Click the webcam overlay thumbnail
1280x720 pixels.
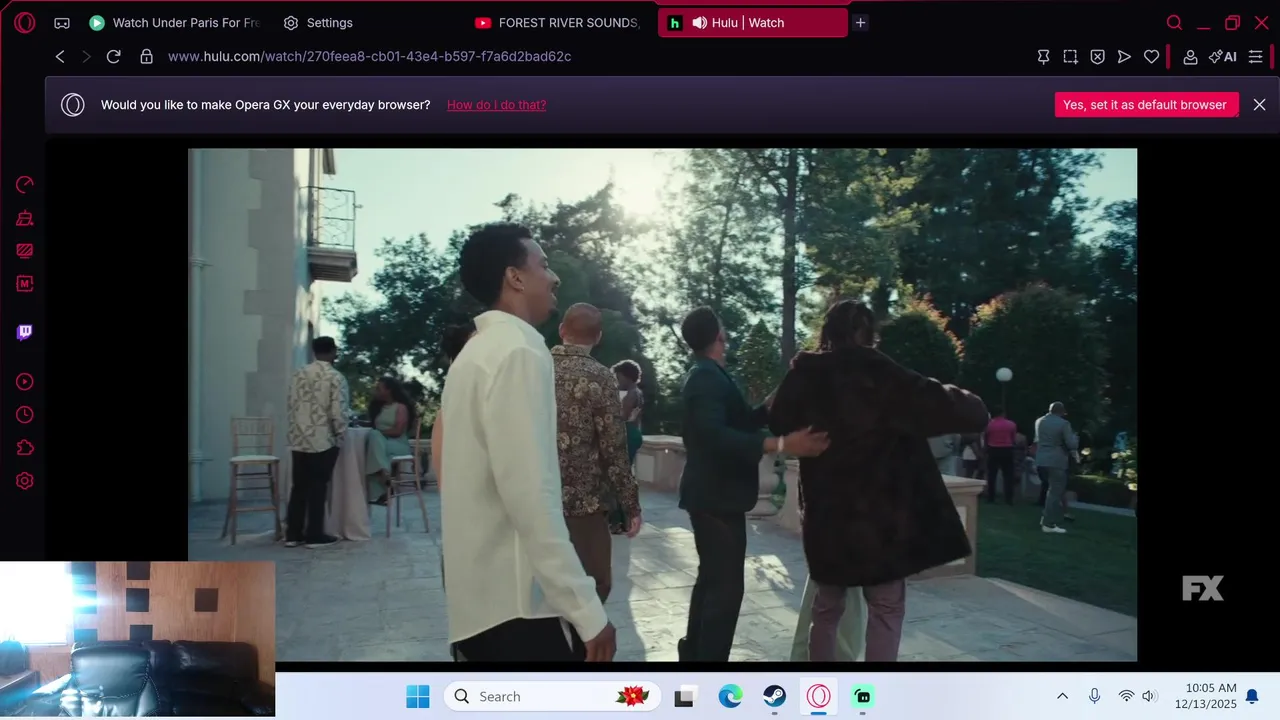pyautogui.click(x=137, y=639)
